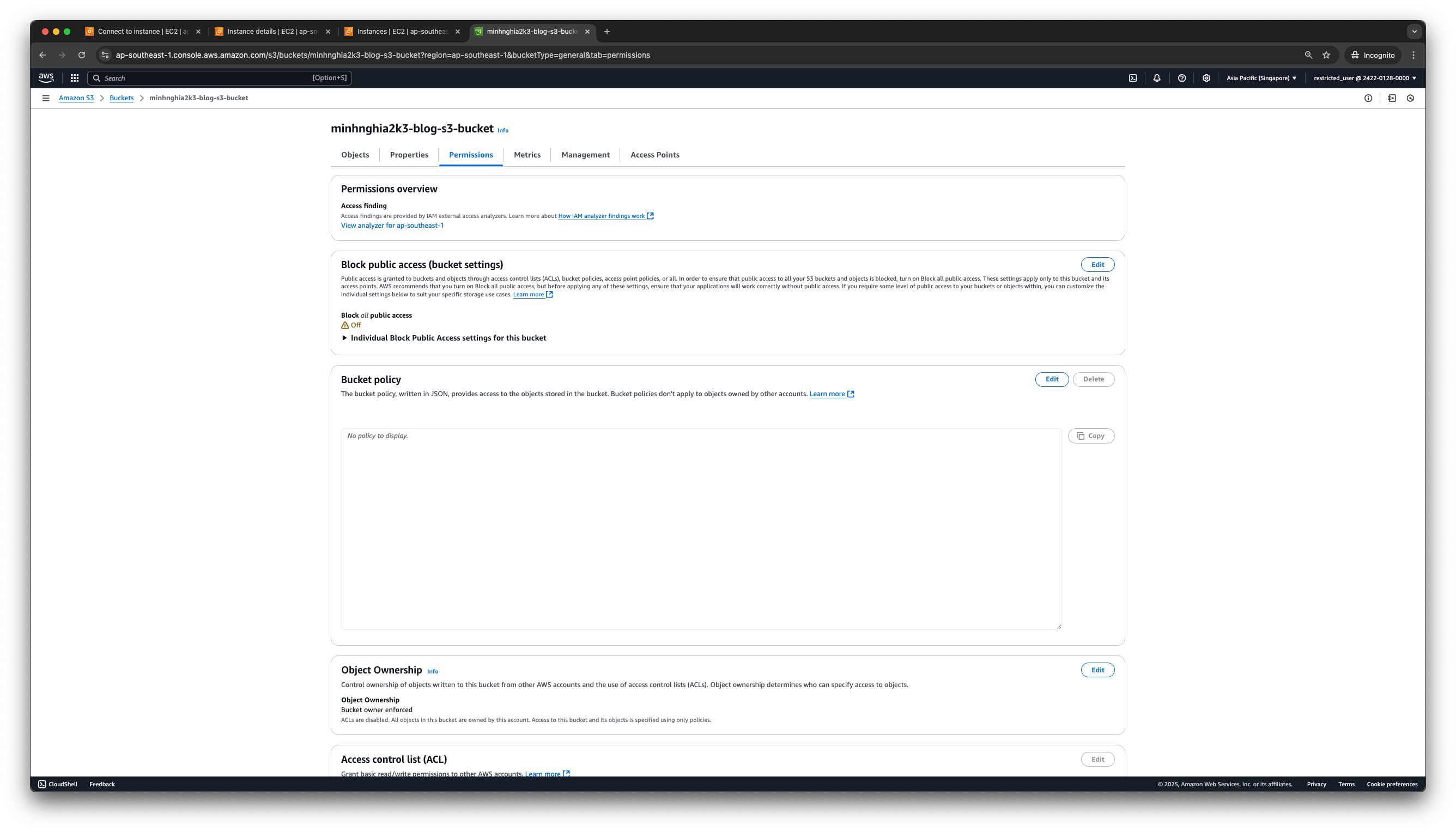The width and height of the screenshot is (1456, 832).
Task: Click Edit for Block public access settings
Action: [1097, 264]
